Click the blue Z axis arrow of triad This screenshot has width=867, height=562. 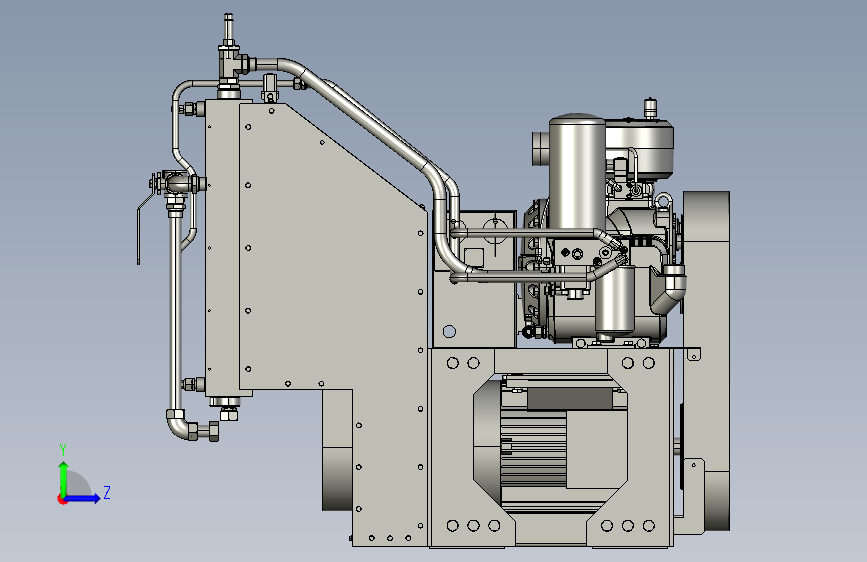pyautogui.click(x=83, y=498)
